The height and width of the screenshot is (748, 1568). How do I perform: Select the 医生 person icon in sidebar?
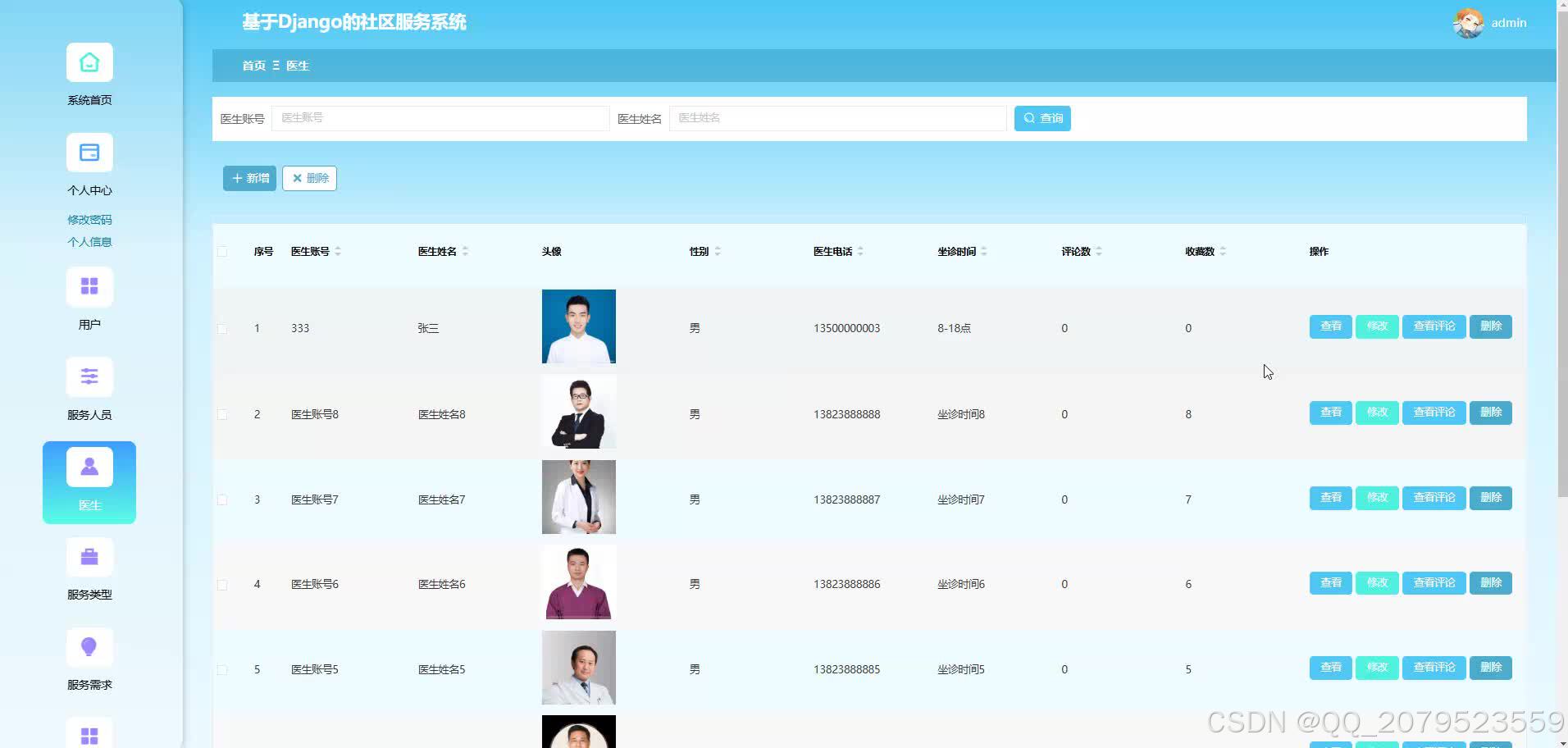tap(89, 467)
